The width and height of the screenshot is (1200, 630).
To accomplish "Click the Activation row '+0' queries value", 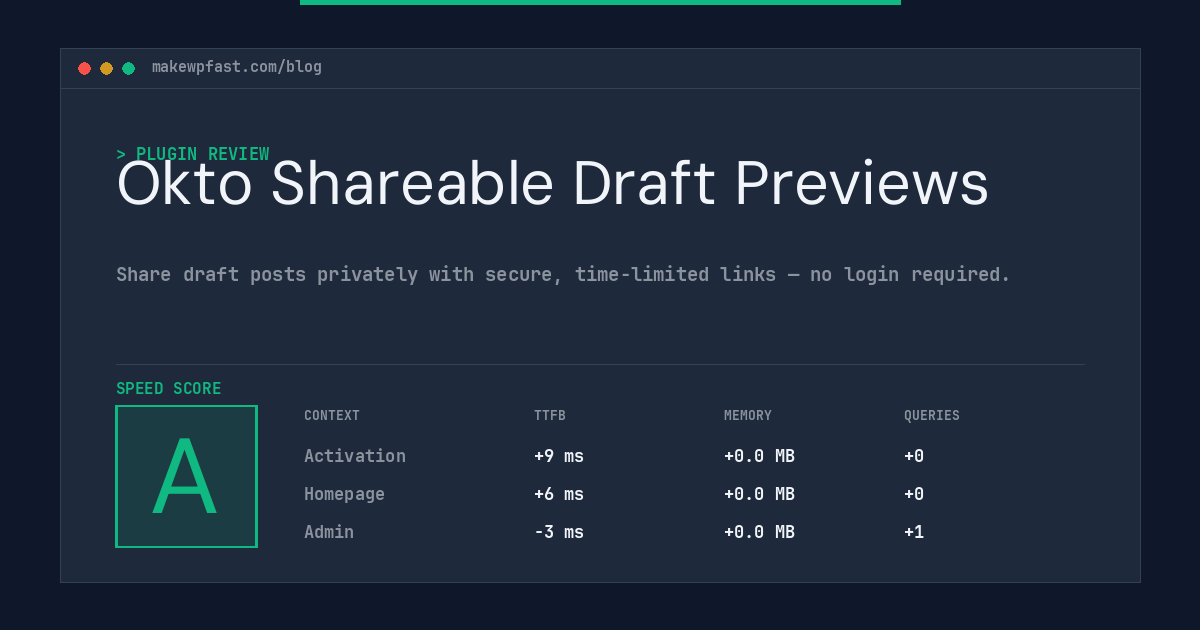I will pyautogui.click(x=914, y=456).
